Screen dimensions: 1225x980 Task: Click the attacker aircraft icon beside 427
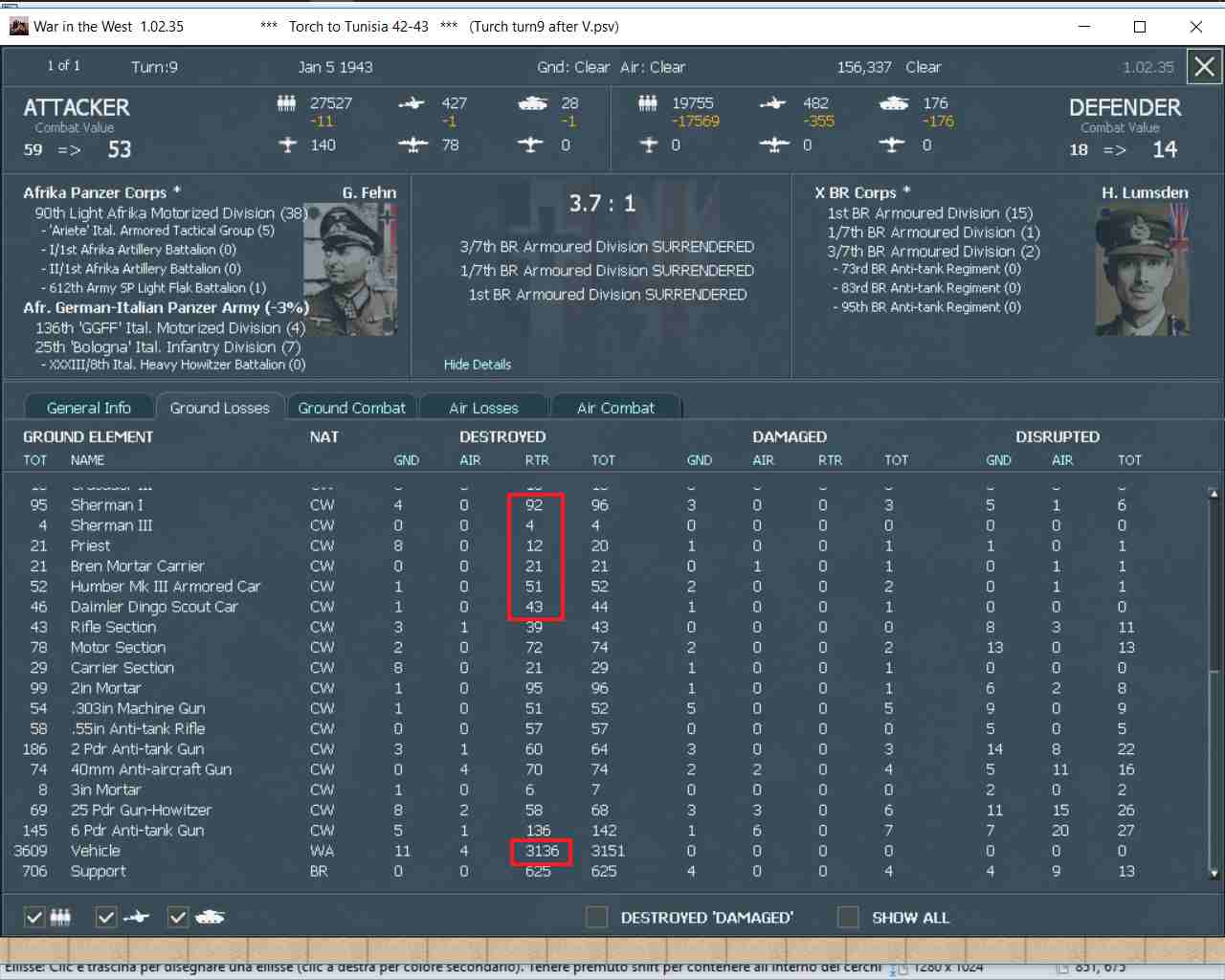point(412,103)
